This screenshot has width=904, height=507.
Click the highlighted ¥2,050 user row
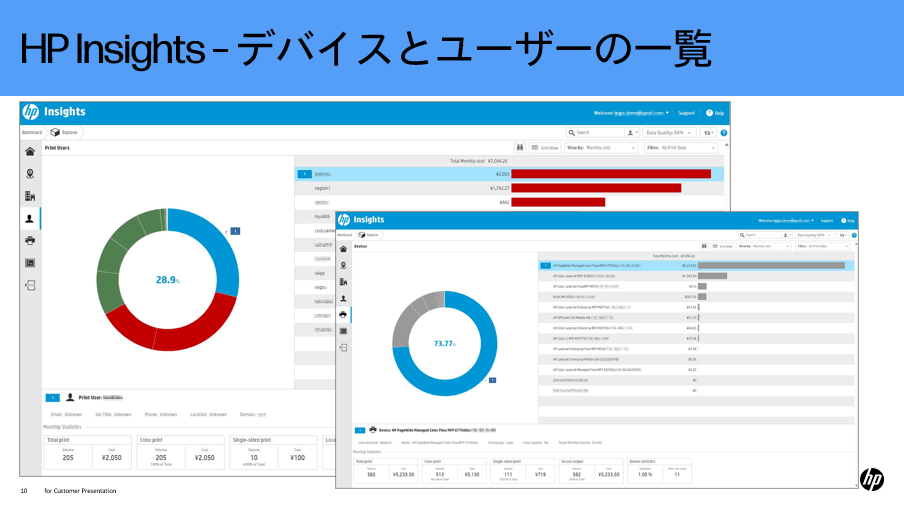pyautogui.click(x=509, y=174)
